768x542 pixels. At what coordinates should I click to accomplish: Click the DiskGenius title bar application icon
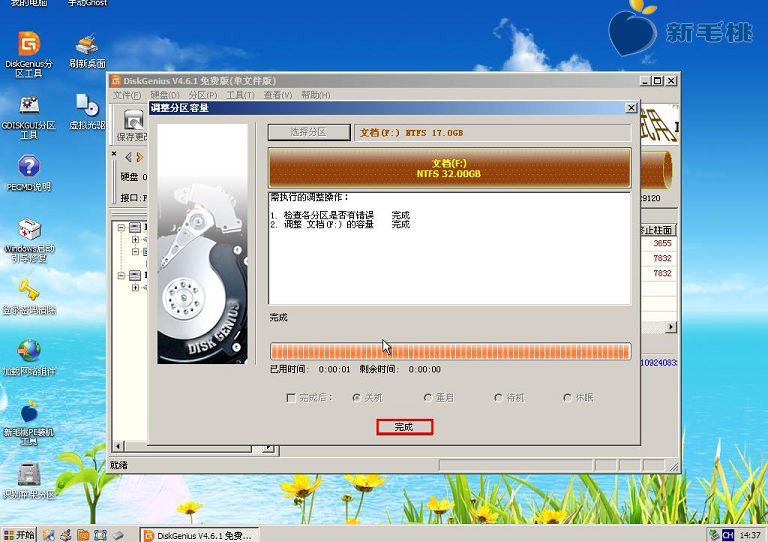coord(116,81)
